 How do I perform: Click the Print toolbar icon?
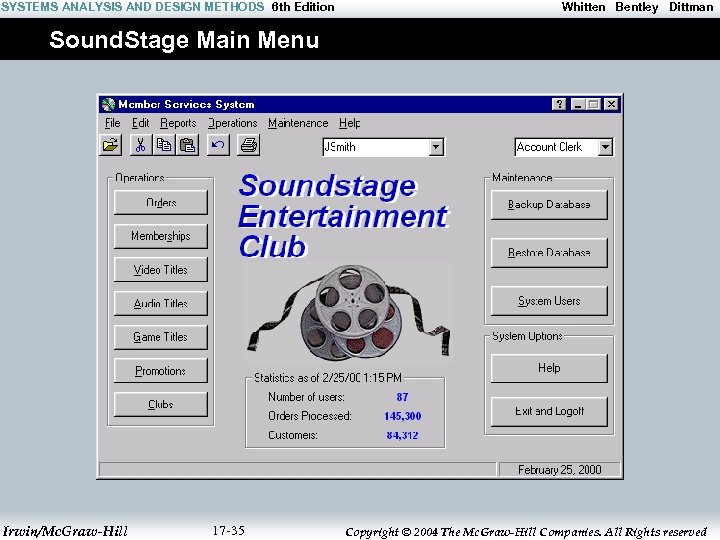(248, 146)
